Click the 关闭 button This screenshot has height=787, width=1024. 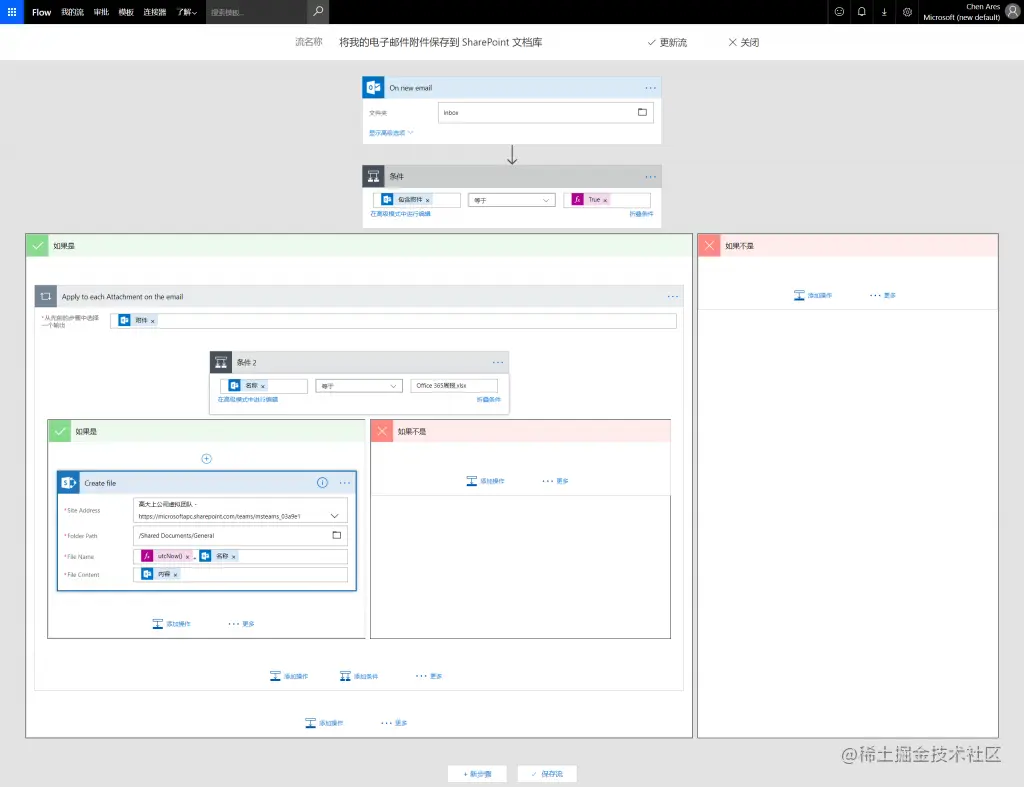tap(743, 42)
